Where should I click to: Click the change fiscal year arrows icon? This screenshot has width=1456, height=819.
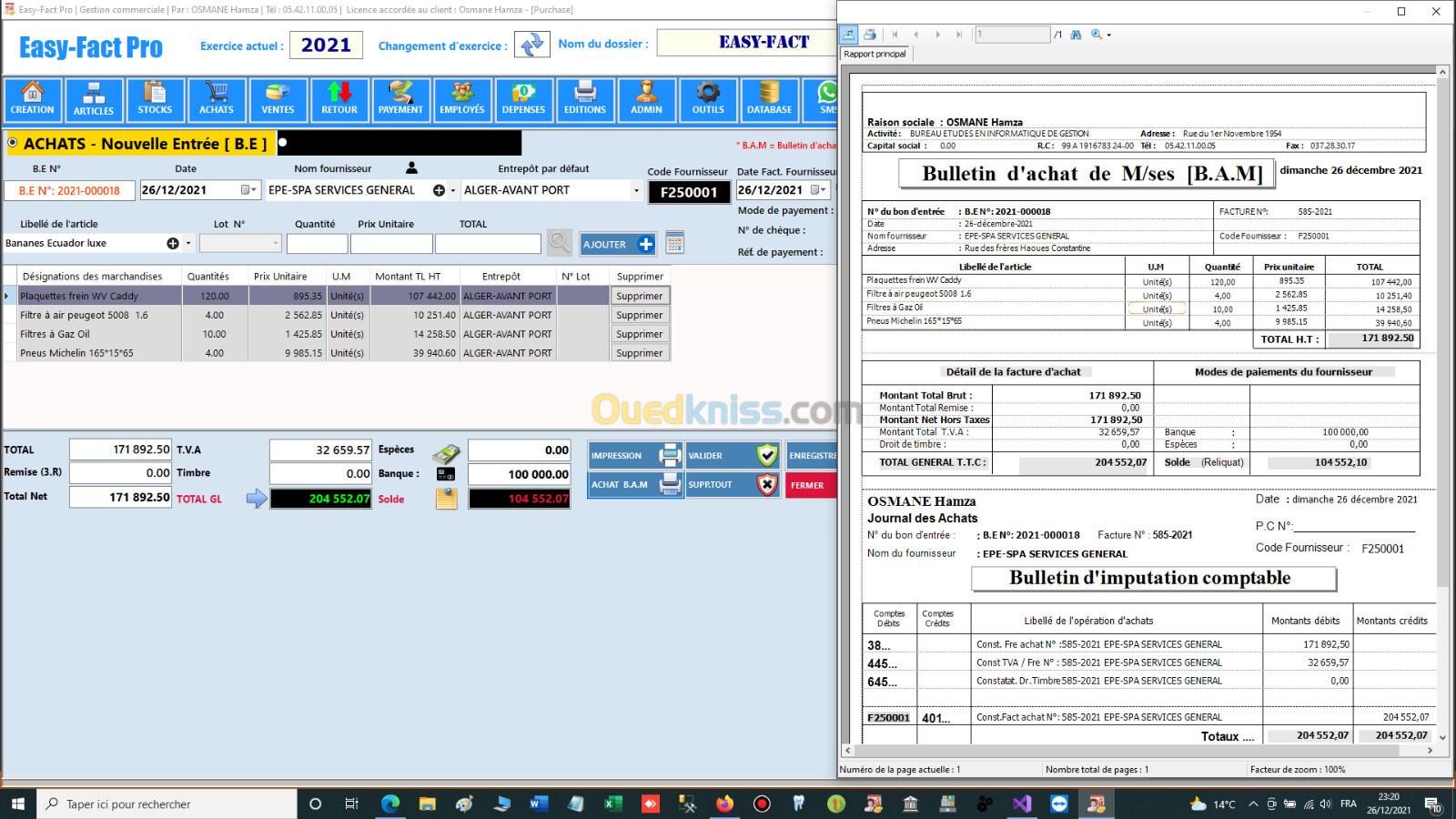click(x=532, y=45)
